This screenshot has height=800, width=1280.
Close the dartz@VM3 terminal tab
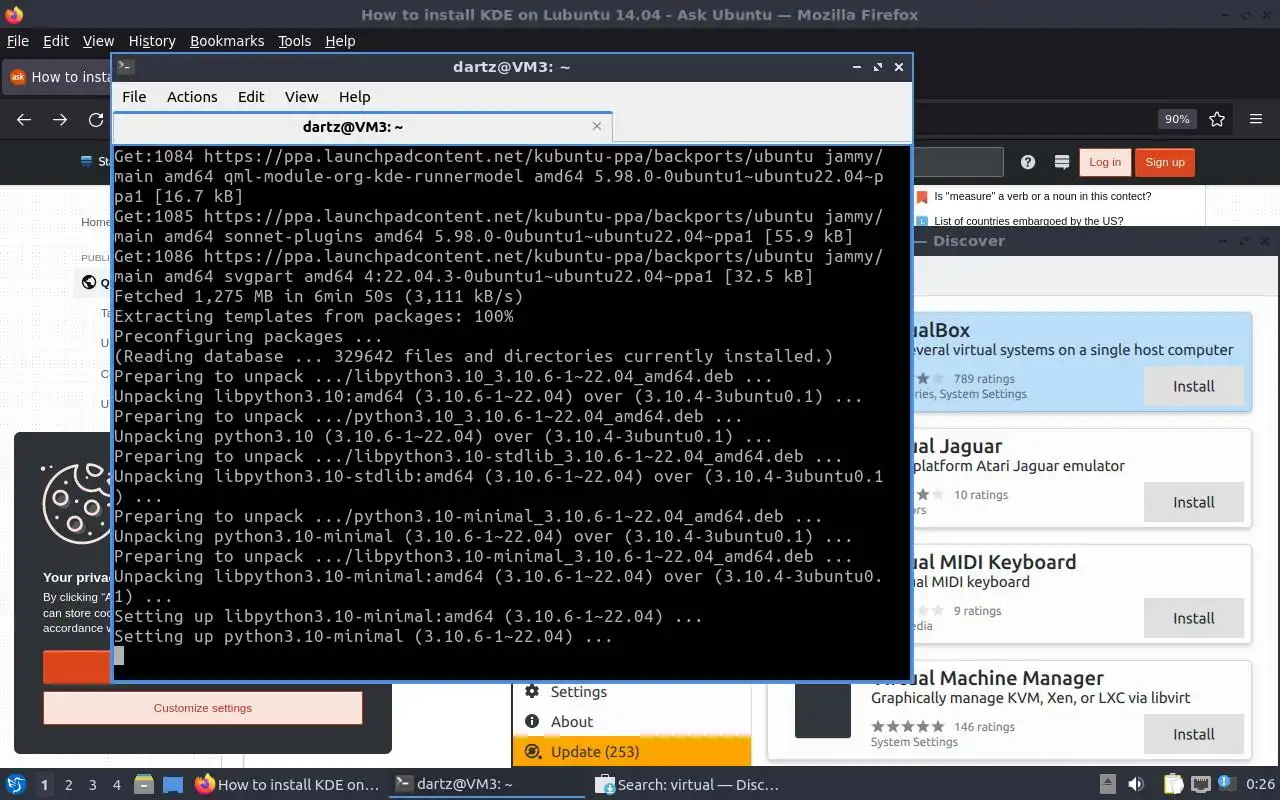pos(597,126)
